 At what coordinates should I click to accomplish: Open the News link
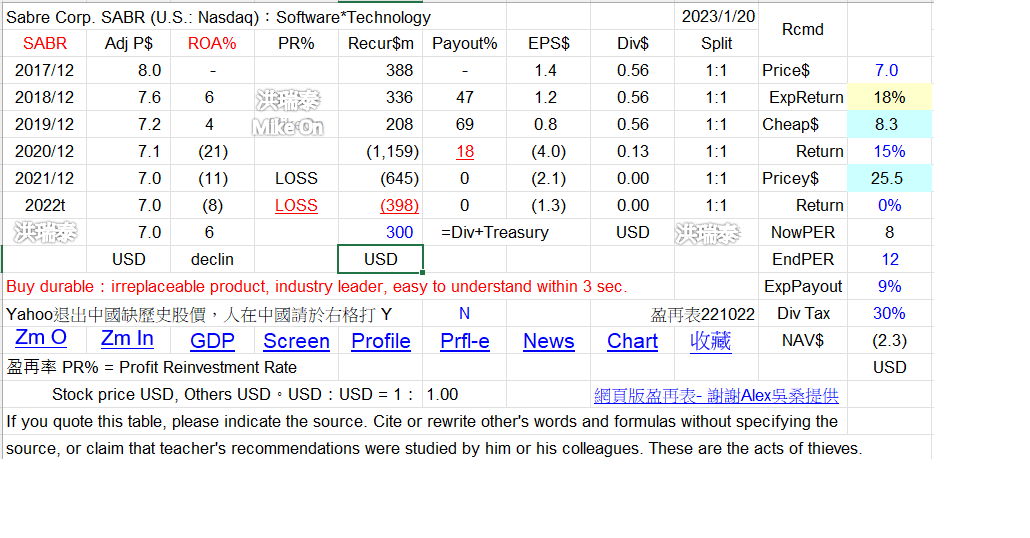pos(549,341)
